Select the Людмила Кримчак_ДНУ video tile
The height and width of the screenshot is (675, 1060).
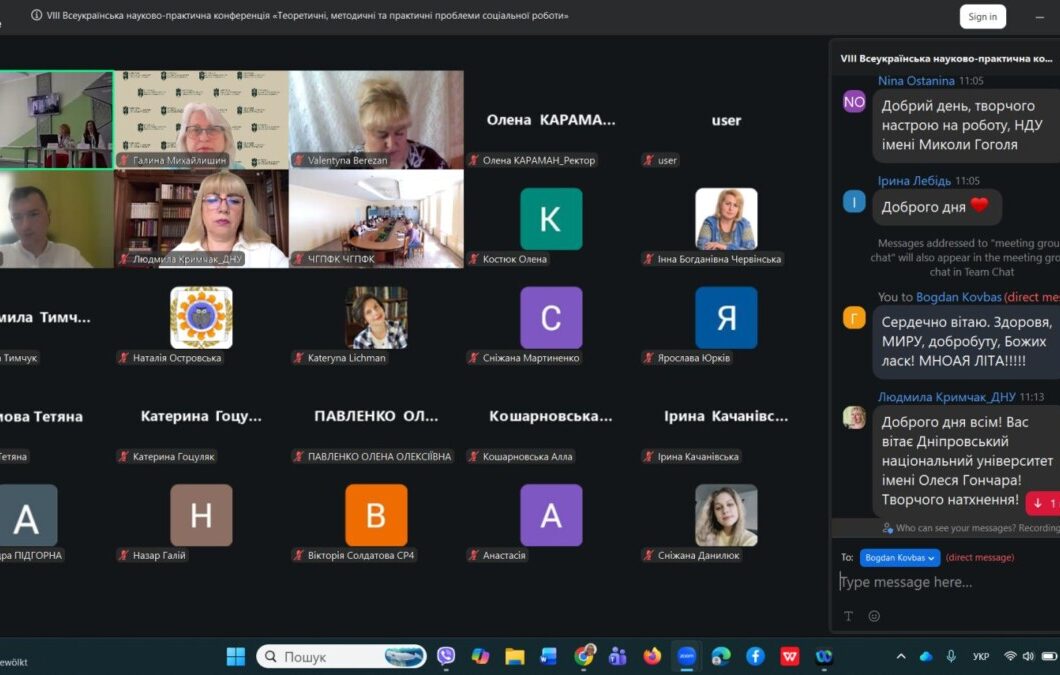point(201,218)
